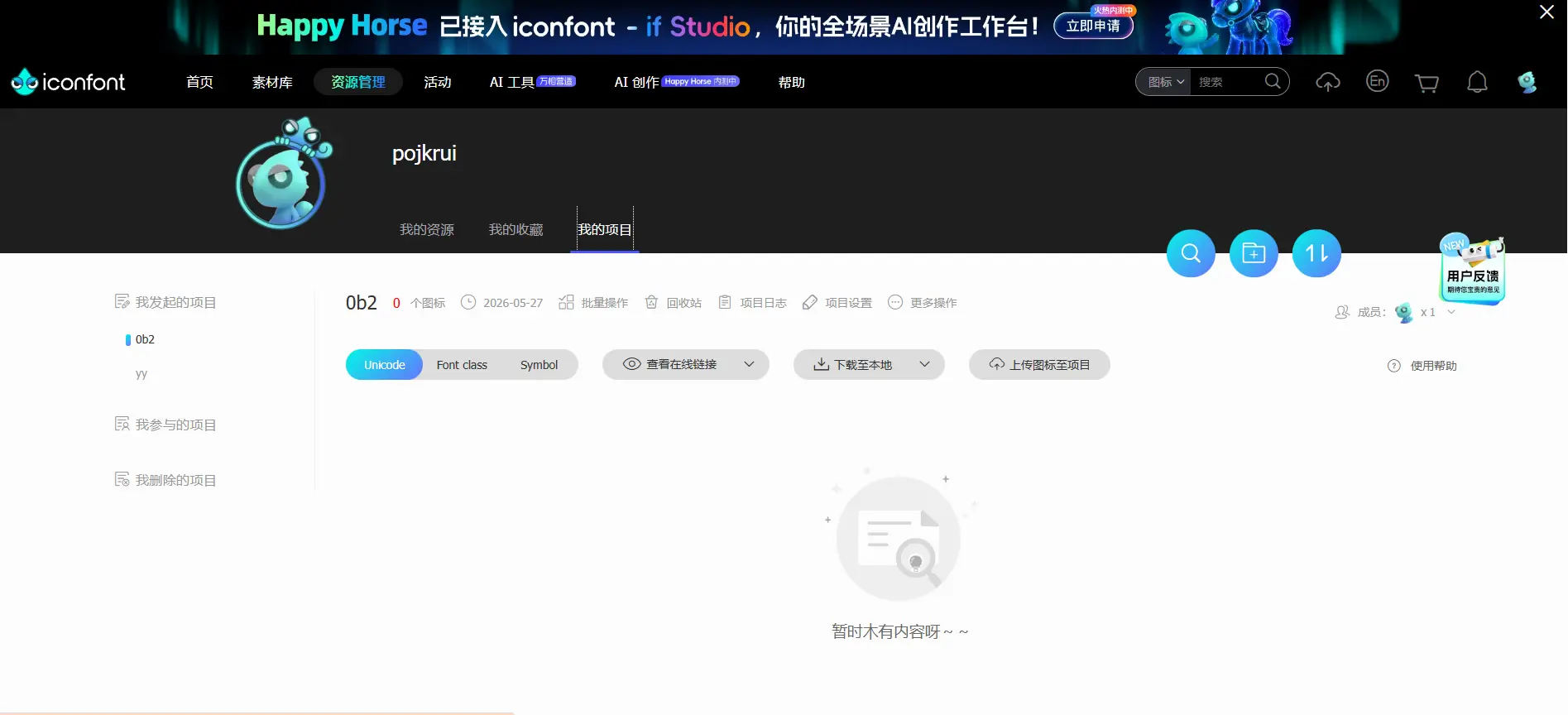Open 资源管理 navigation item
This screenshot has width=1568, height=715.
click(x=358, y=82)
